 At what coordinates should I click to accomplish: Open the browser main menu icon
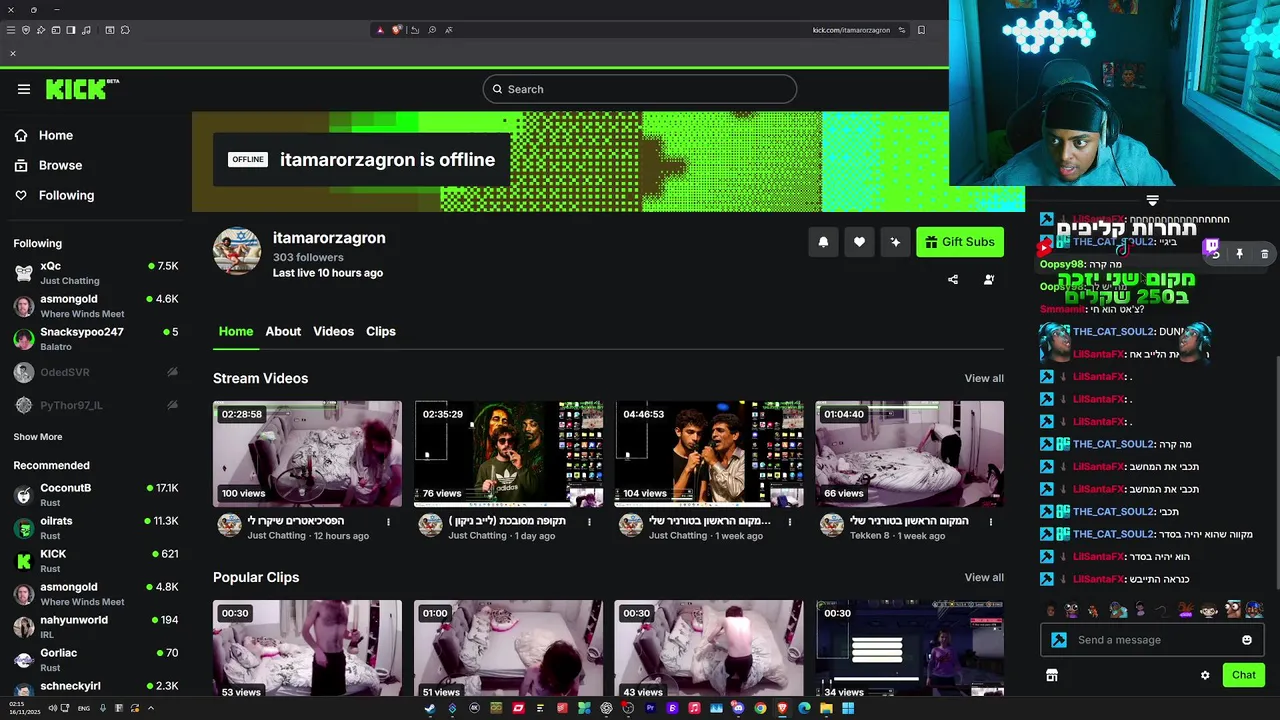[11, 30]
